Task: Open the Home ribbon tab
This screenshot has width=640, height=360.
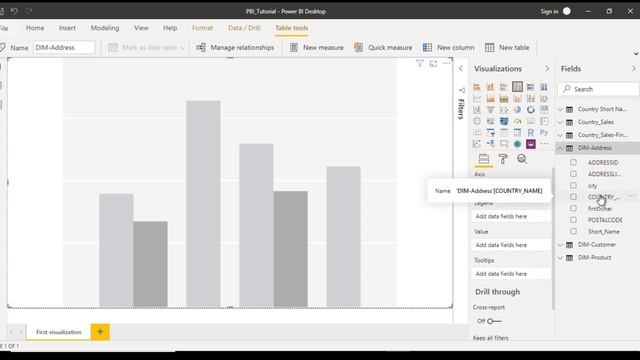Action: coord(35,28)
